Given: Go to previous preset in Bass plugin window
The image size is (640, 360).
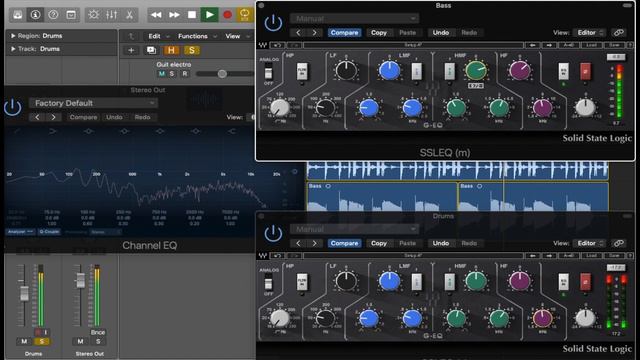Looking at the screenshot, I should [x=298, y=33].
